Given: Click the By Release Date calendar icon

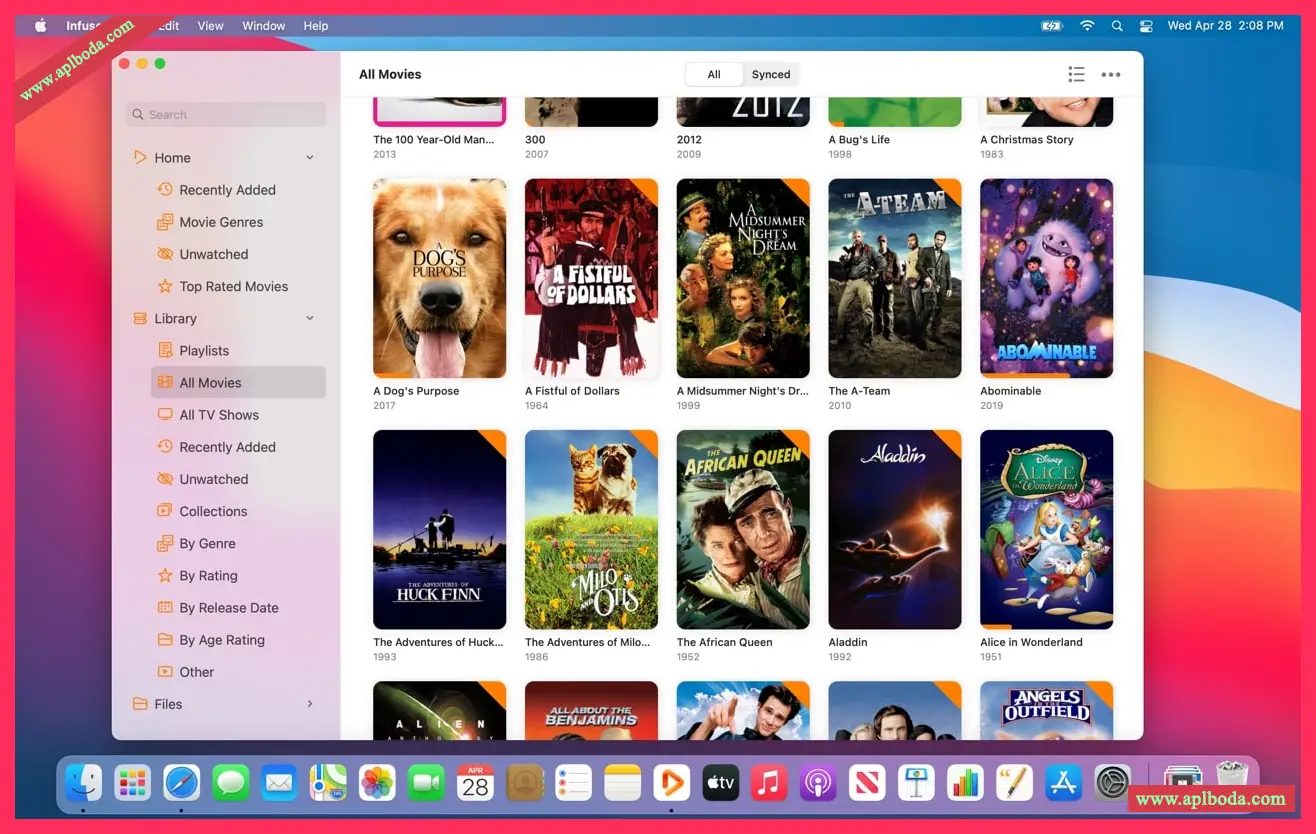Looking at the screenshot, I should click(x=165, y=608).
